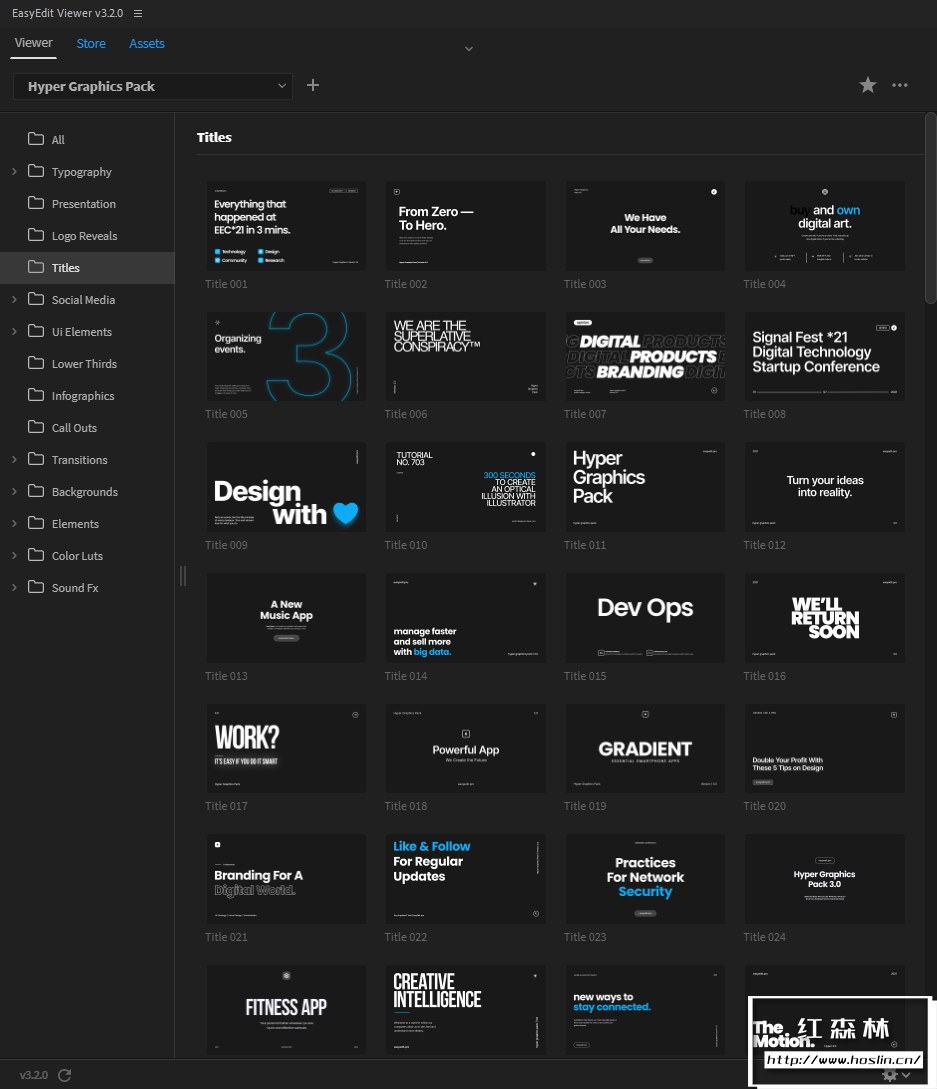Select the Title 003 thumbnail
937x1089 pixels.
645,226
